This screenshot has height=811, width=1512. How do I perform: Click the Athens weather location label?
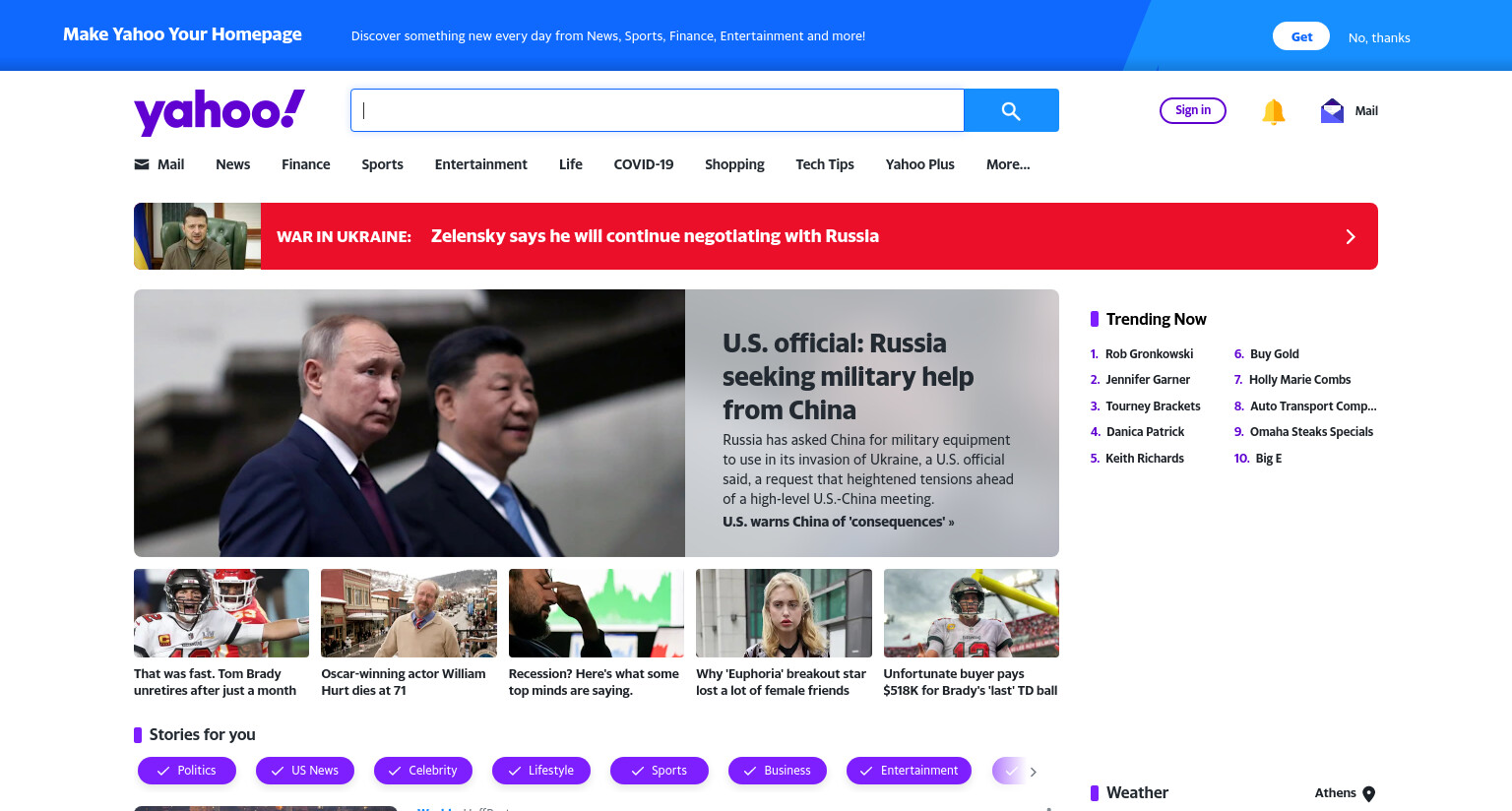[1335, 793]
